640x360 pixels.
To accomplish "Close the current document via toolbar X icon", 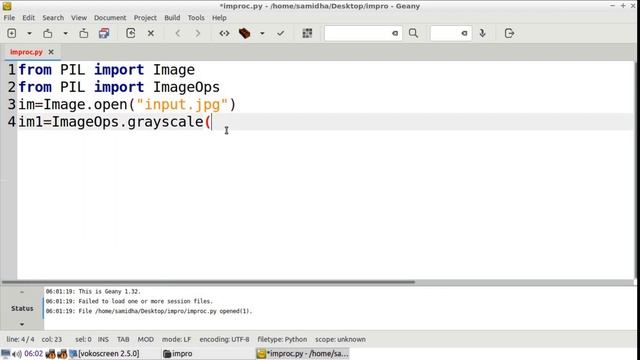I will (x=151, y=33).
